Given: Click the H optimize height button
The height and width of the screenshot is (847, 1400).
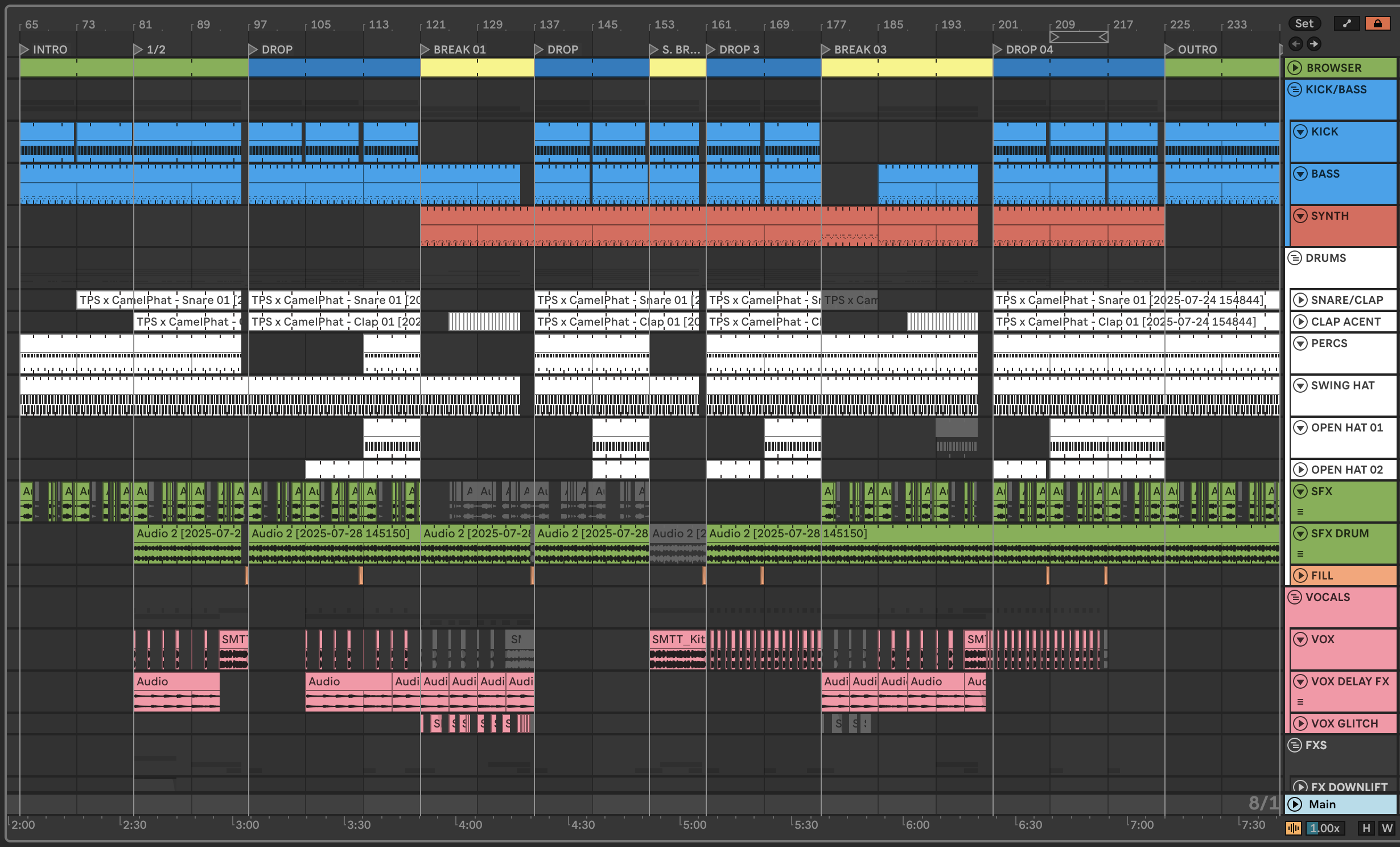Looking at the screenshot, I should [1366, 828].
